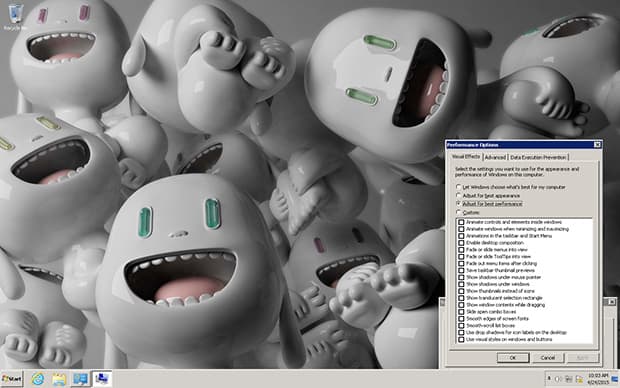The image size is (620, 388).
Task: Click the taskbar clock showing 10:03 AM
Action: 597,379
